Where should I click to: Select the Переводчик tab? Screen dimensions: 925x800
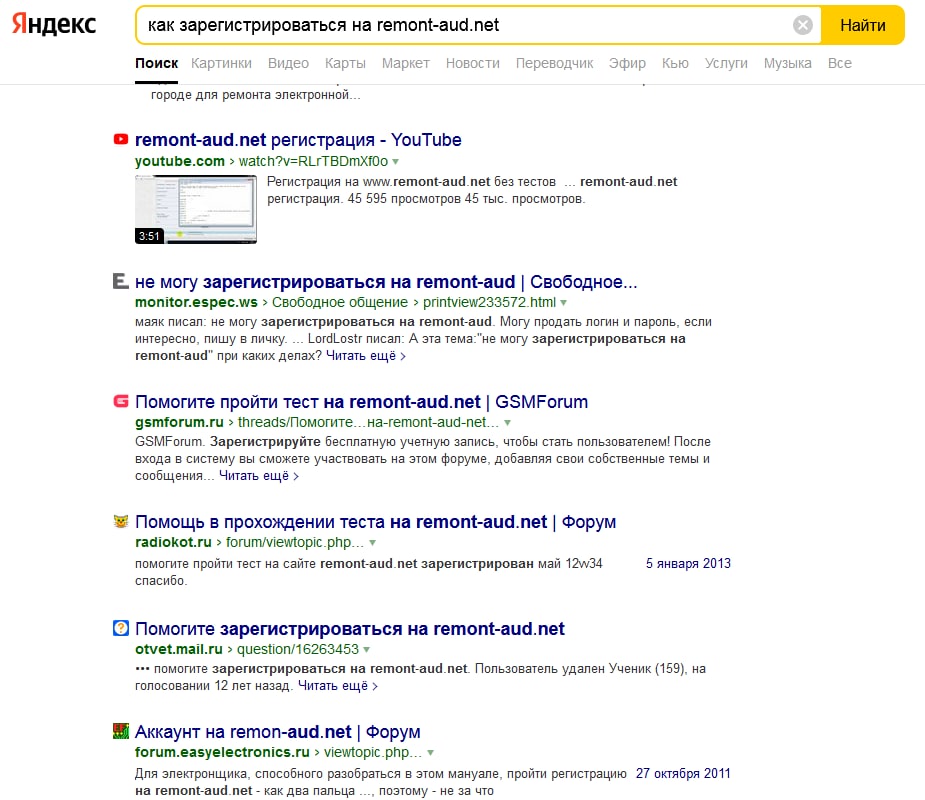click(x=555, y=63)
